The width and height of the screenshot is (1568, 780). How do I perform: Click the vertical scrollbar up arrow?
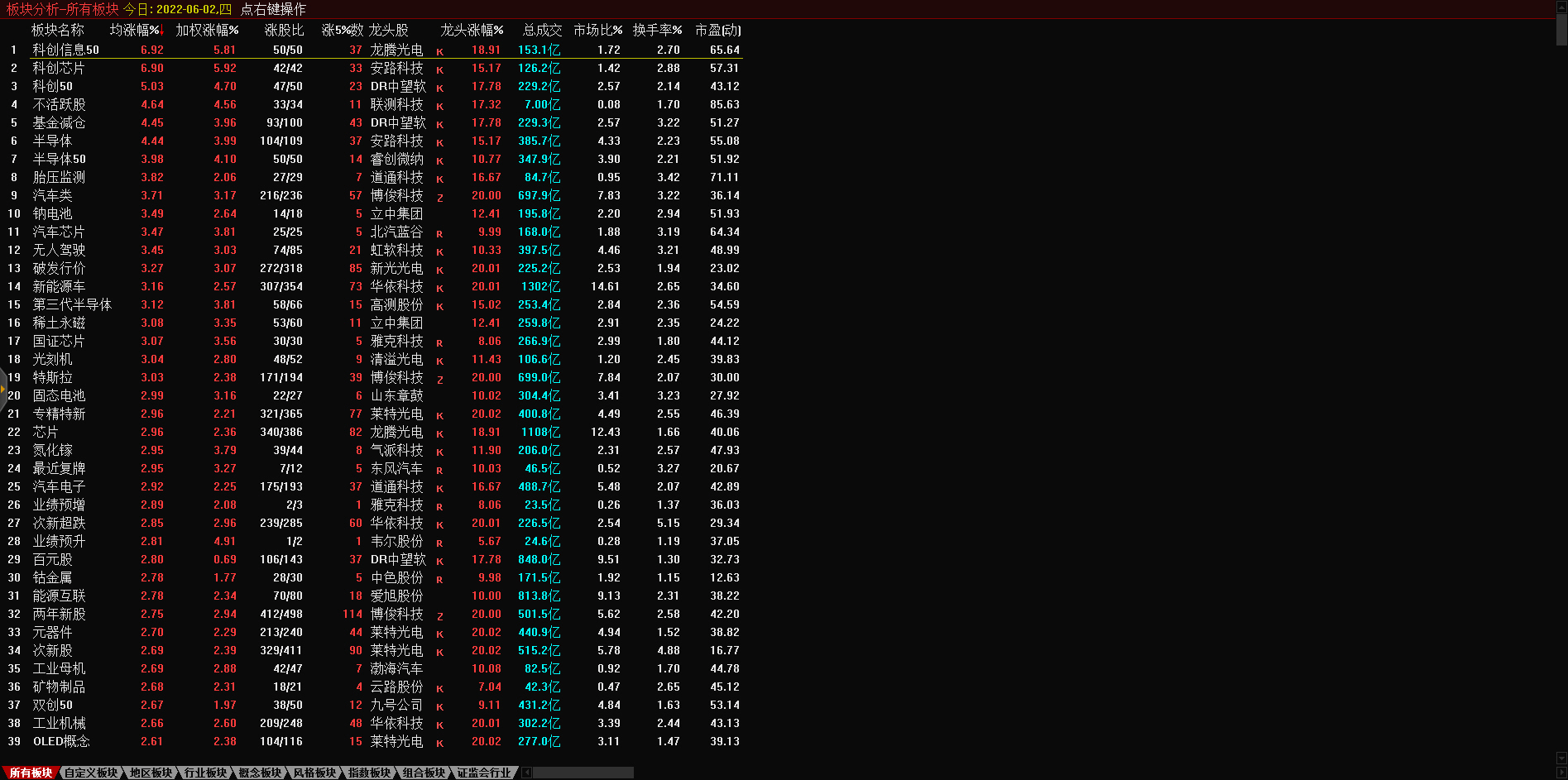tap(1561, 7)
